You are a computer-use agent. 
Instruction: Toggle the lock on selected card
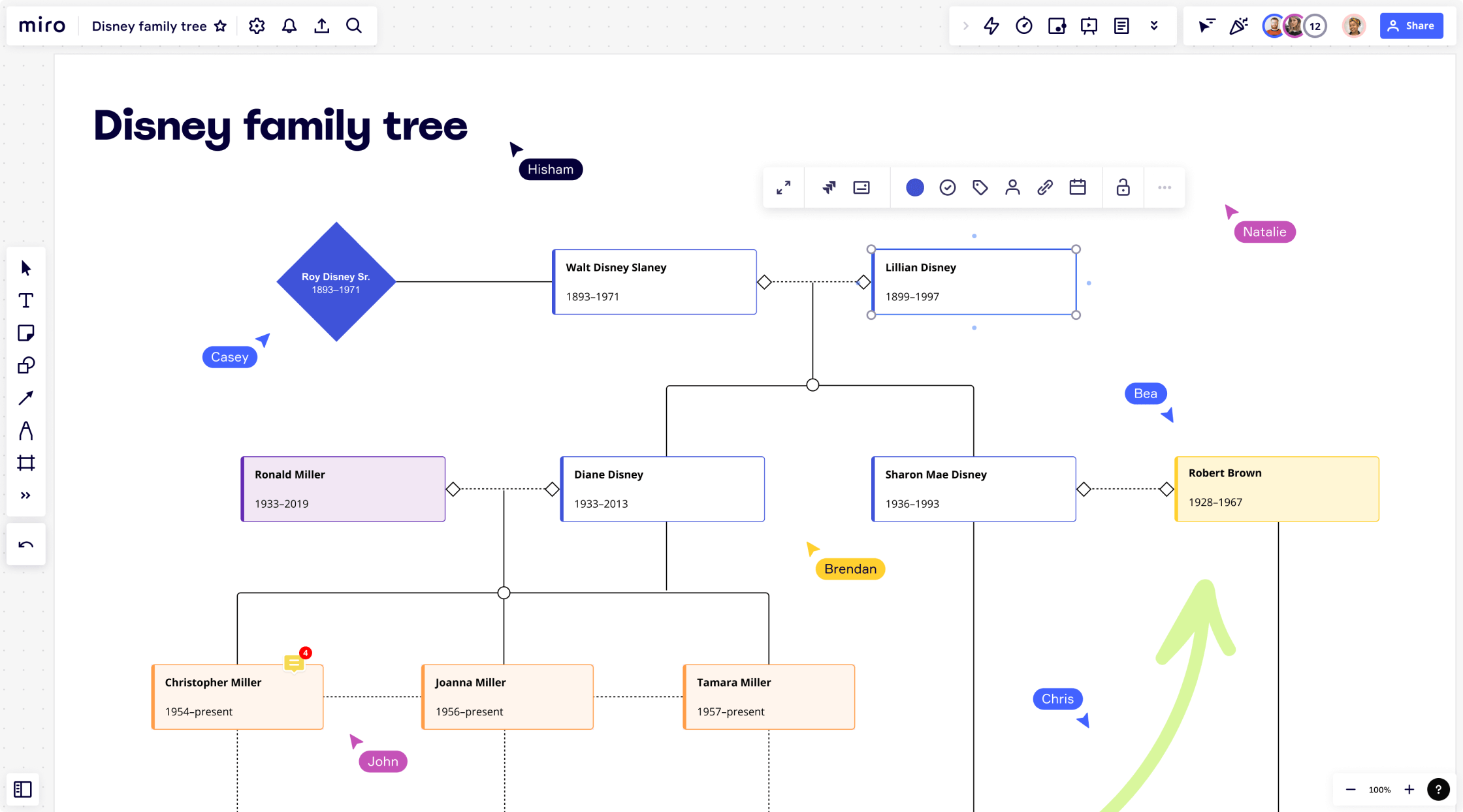pyautogui.click(x=1123, y=188)
